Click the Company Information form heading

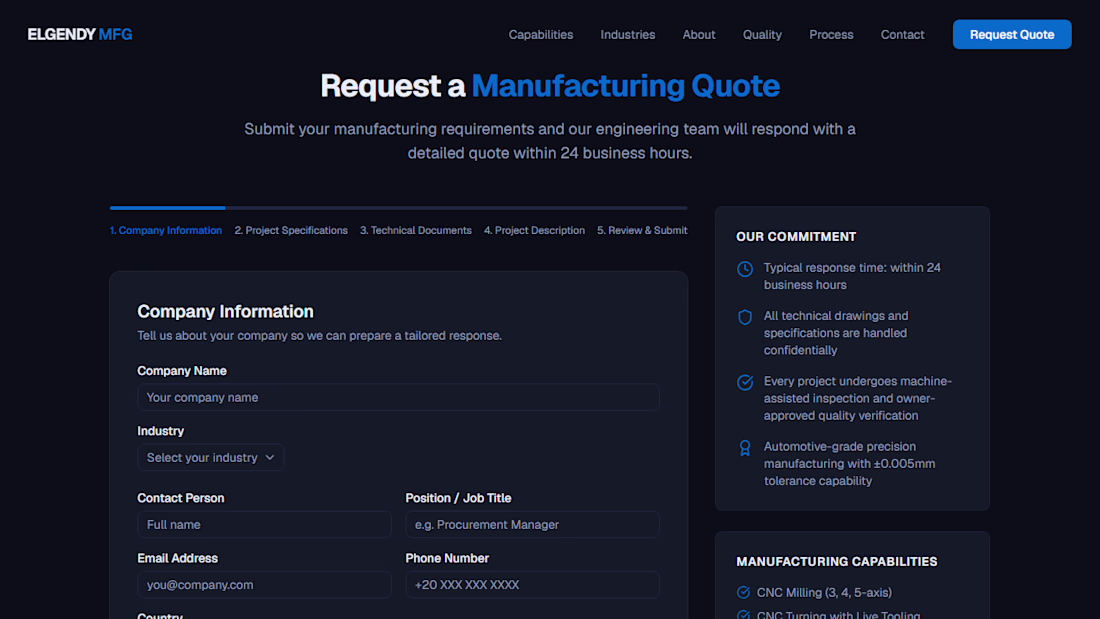(x=225, y=311)
